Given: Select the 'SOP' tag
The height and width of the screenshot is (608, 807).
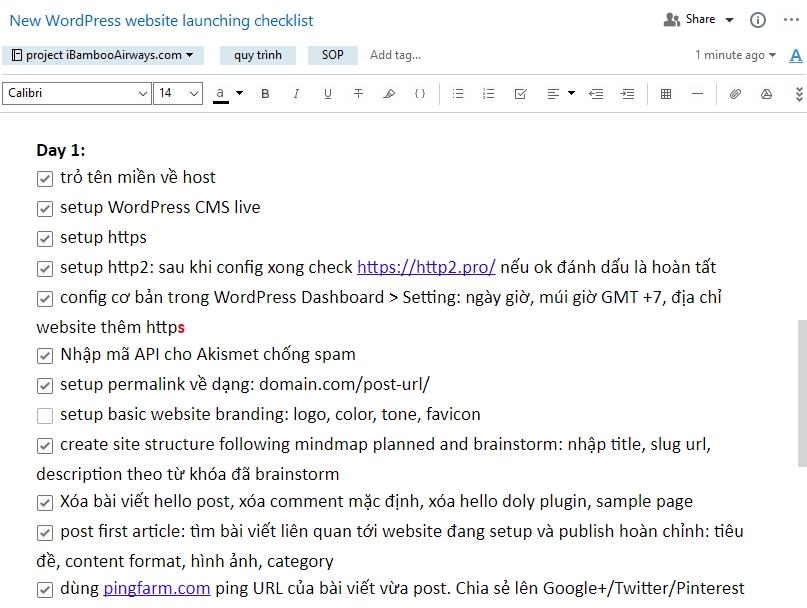Looking at the screenshot, I should point(332,55).
